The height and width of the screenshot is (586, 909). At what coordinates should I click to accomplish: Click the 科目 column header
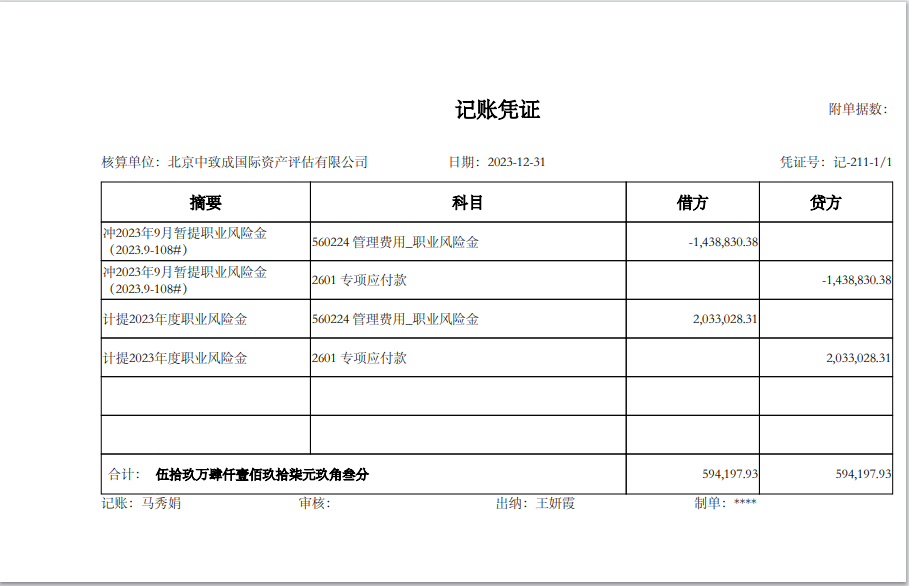click(467, 203)
